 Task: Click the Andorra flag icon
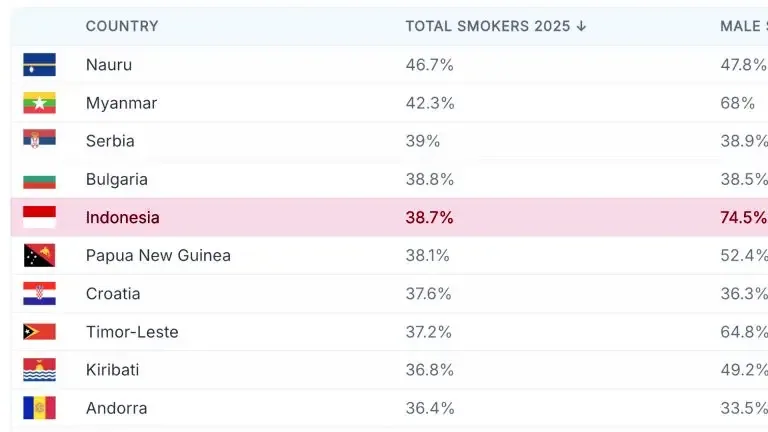point(39,408)
